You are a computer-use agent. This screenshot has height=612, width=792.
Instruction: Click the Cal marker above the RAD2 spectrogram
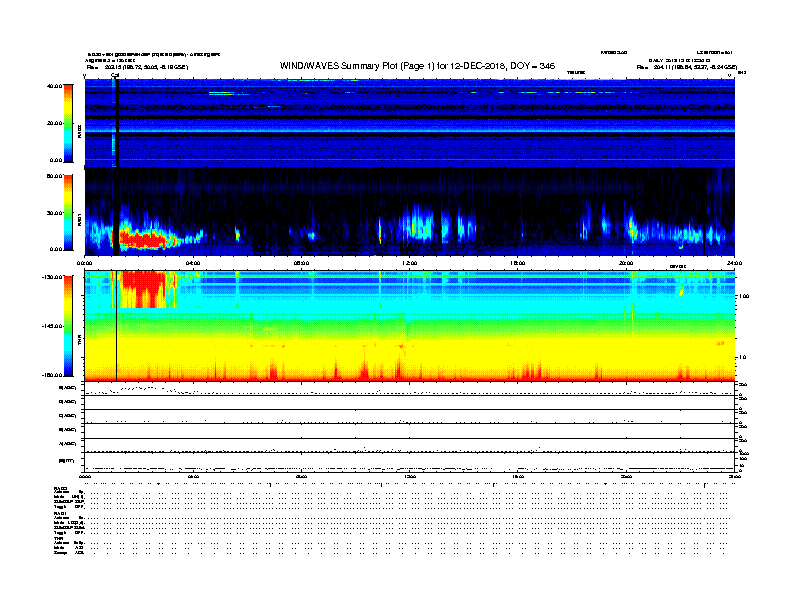coord(115,76)
